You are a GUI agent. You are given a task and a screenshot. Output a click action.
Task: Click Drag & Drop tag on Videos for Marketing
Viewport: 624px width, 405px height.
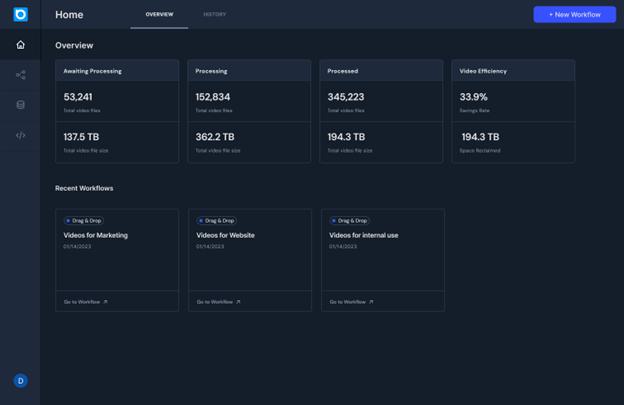(x=84, y=220)
